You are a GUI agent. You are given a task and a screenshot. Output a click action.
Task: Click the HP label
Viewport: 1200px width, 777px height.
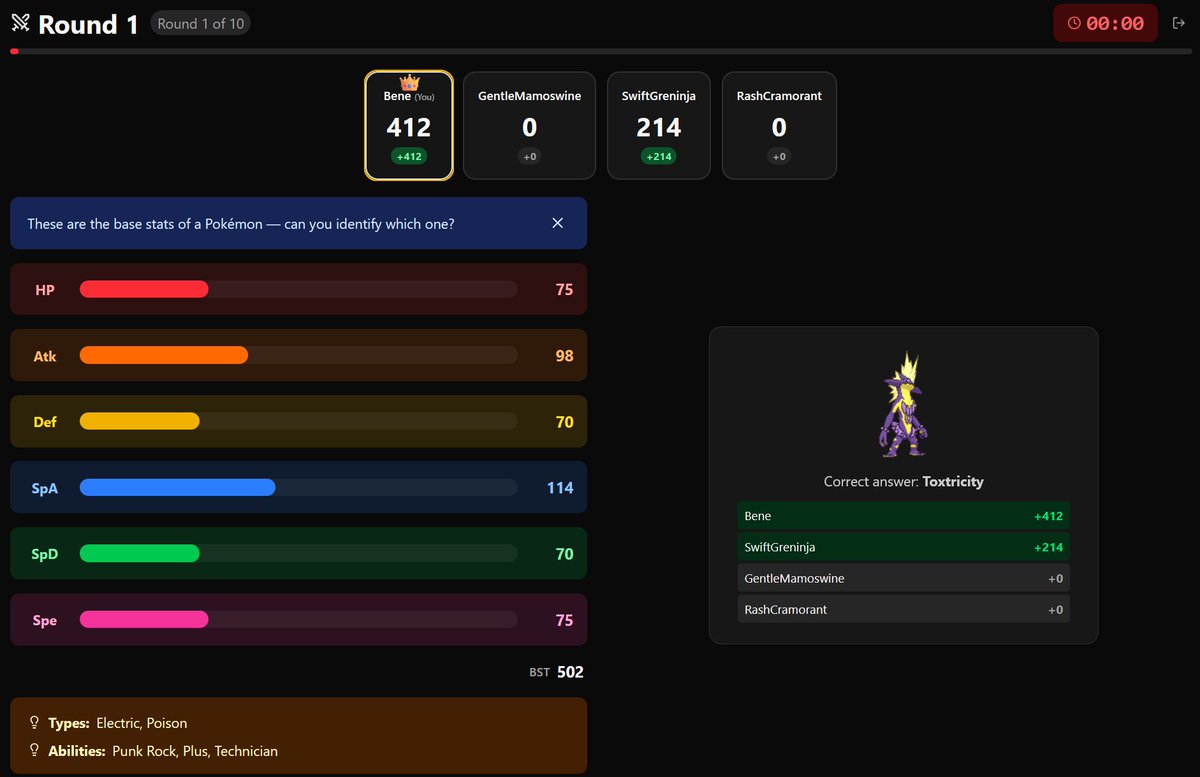45,289
